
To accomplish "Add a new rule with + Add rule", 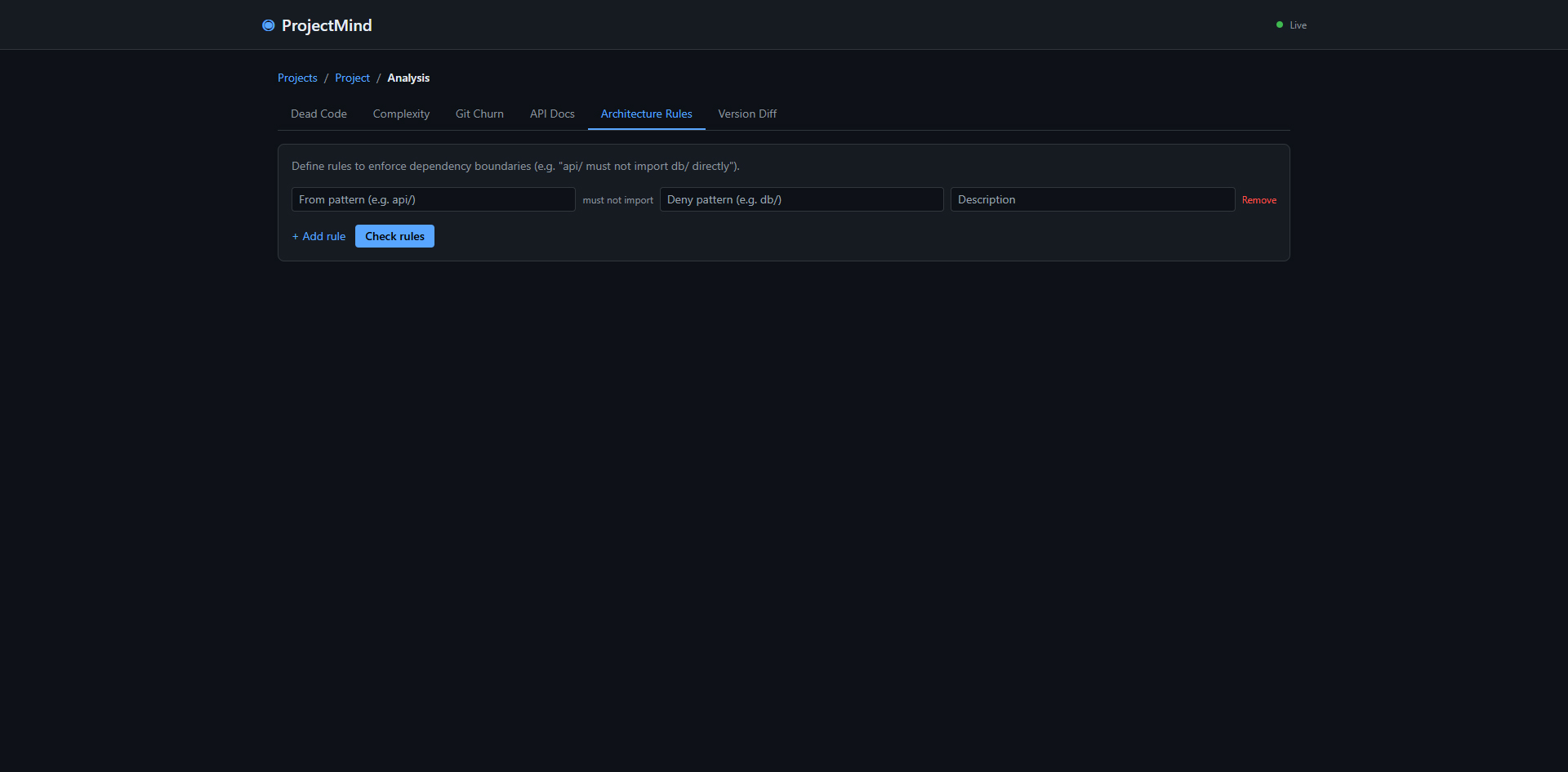I will pyautogui.click(x=318, y=236).
